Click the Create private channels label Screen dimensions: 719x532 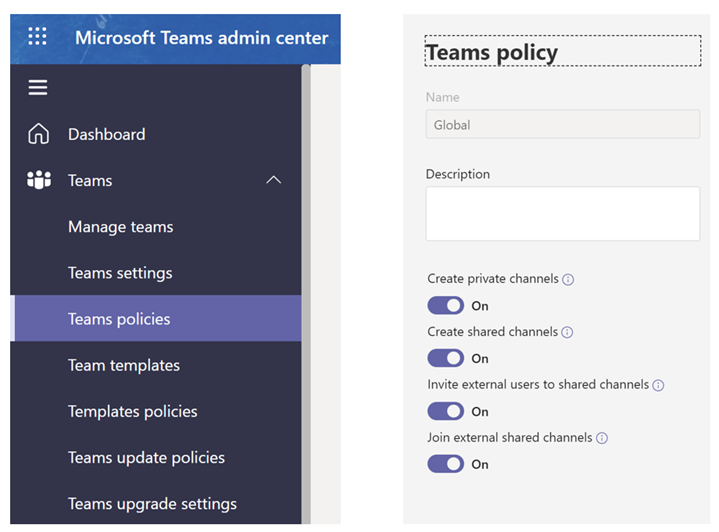point(493,279)
